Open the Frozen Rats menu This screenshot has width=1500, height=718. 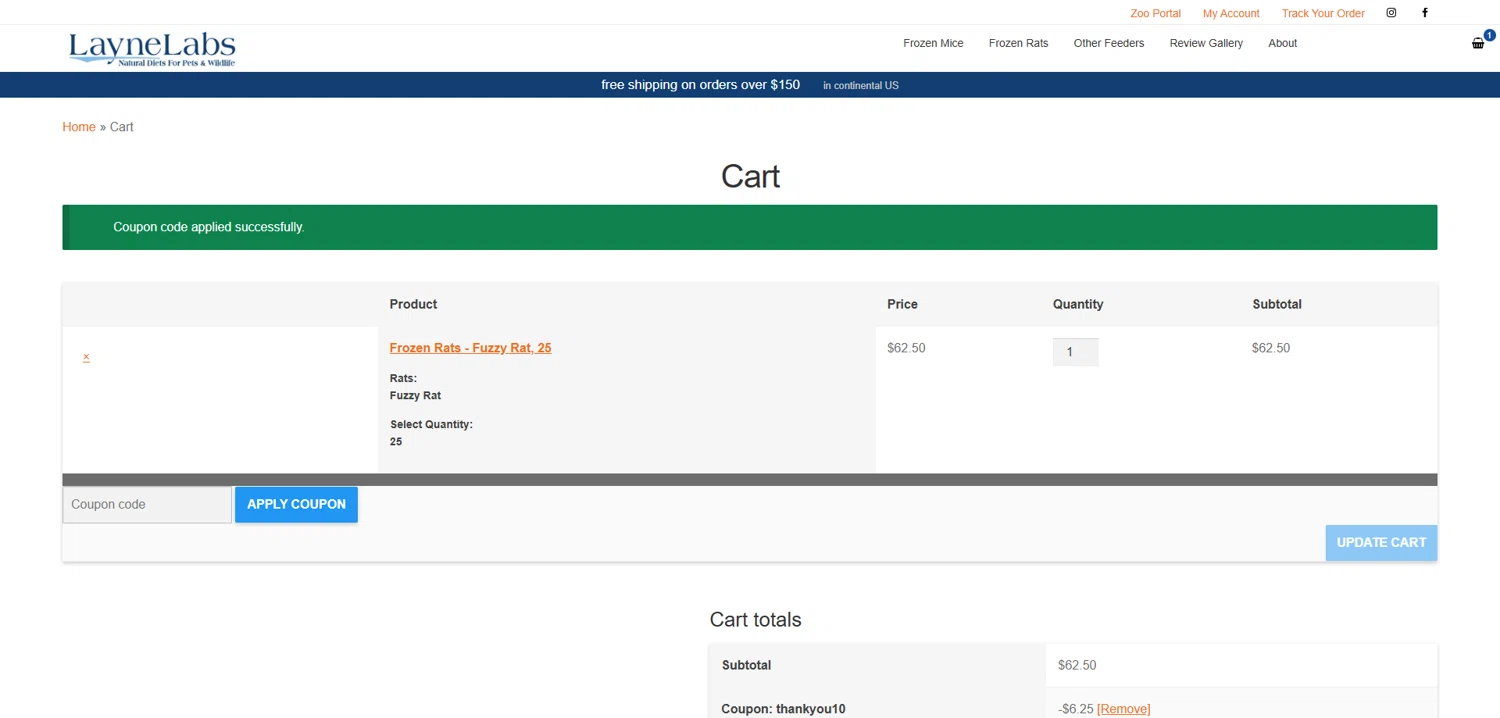[1018, 43]
